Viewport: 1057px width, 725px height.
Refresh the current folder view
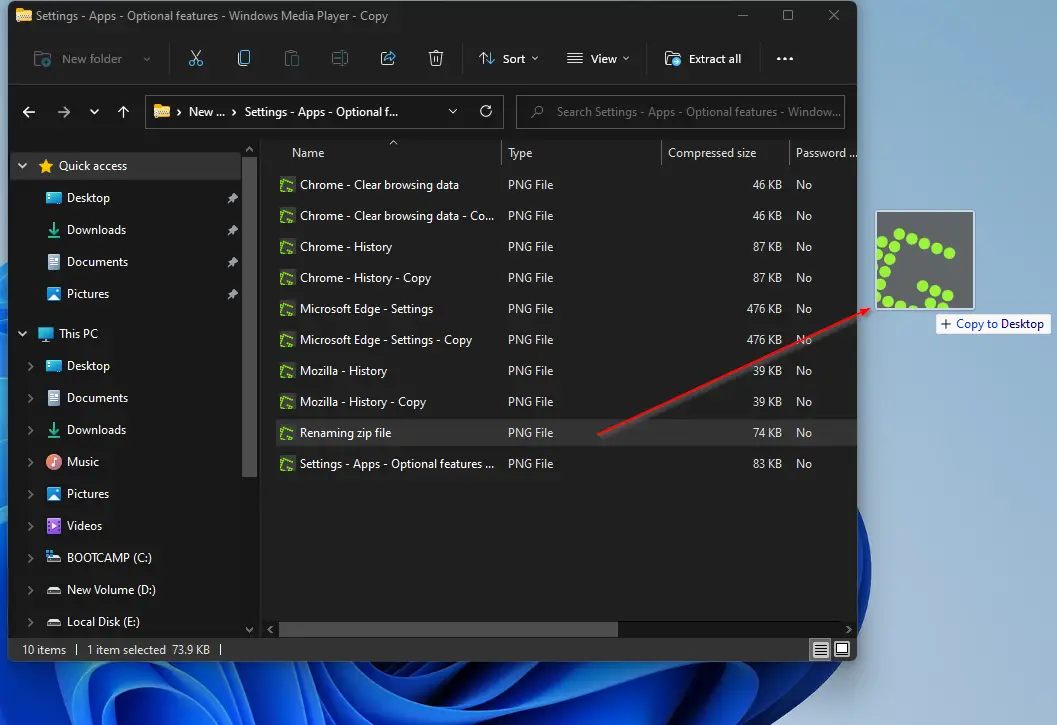(x=486, y=111)
